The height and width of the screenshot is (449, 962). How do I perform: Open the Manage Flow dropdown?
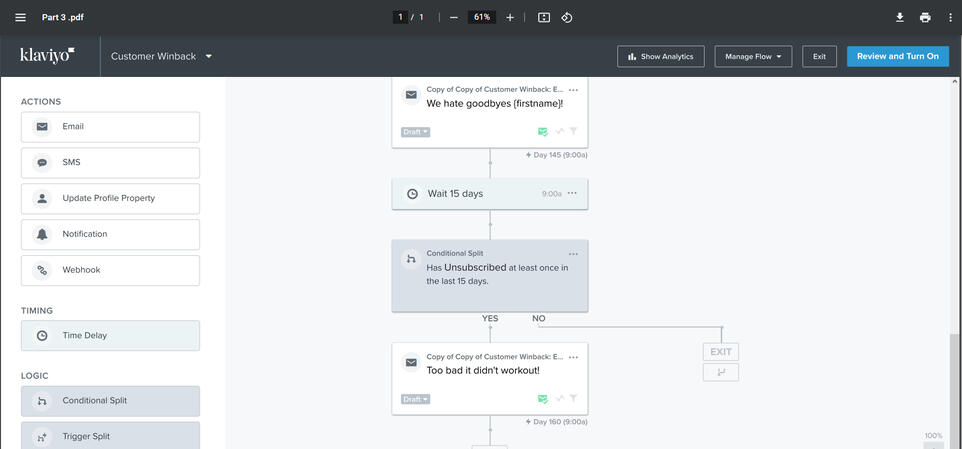tap(753, 57)
